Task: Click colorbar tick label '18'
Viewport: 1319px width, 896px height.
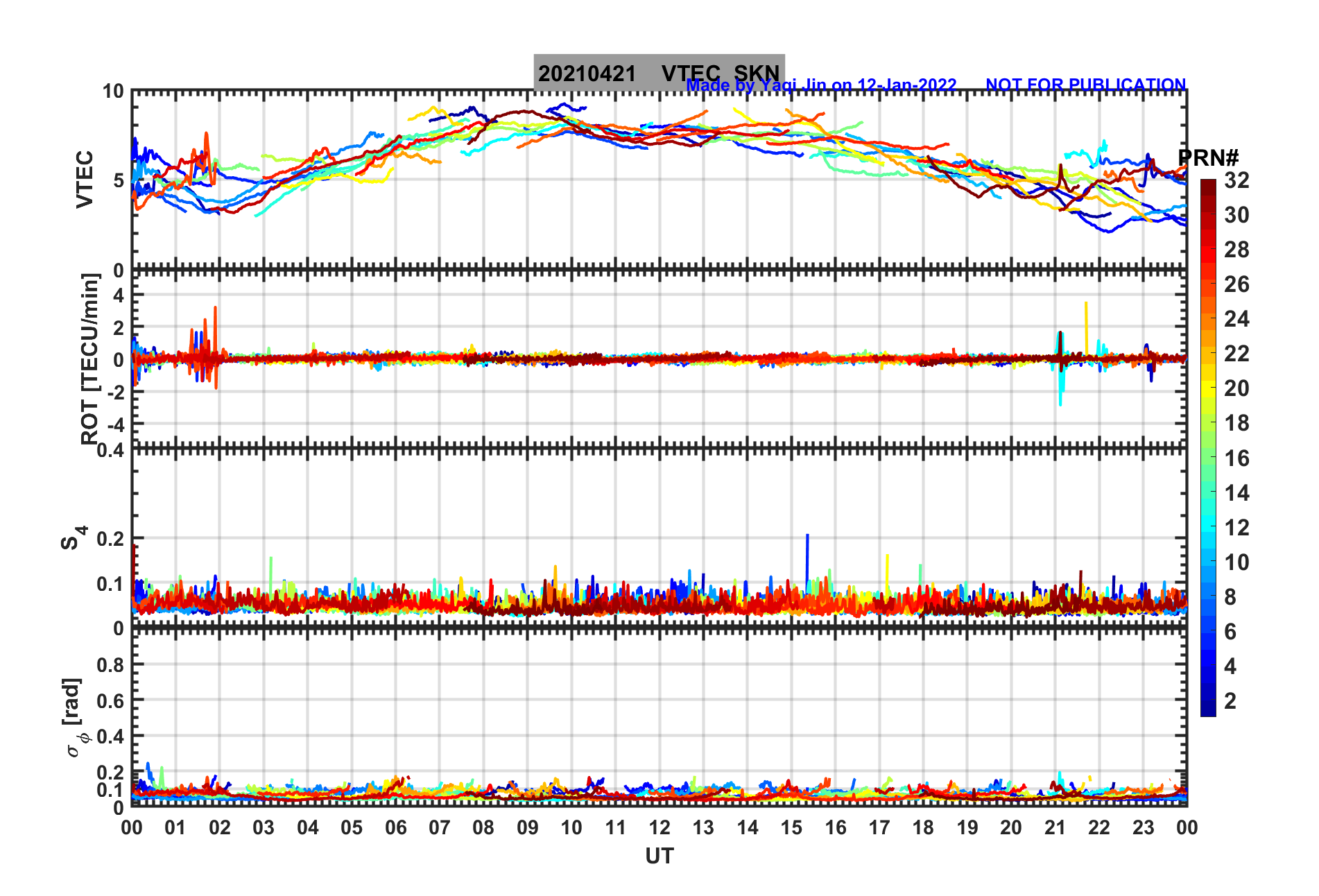Action: 1236,423
